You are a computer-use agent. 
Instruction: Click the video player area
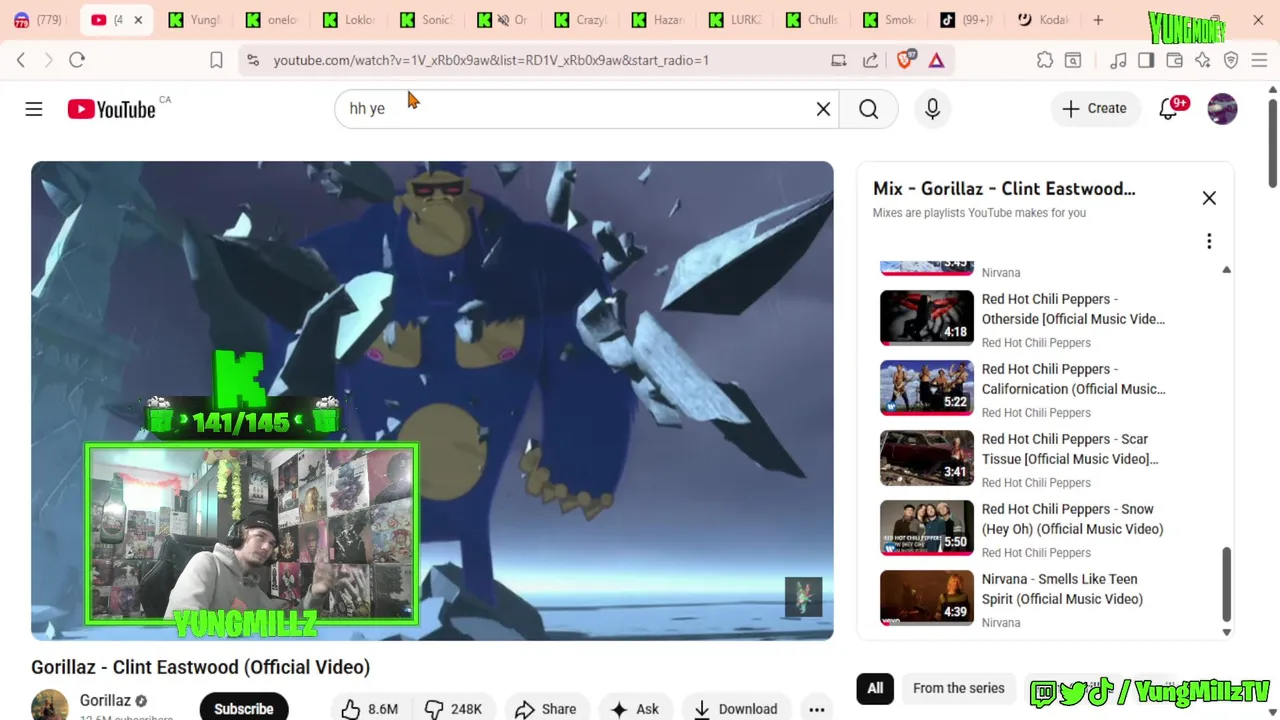coord(432,400)
